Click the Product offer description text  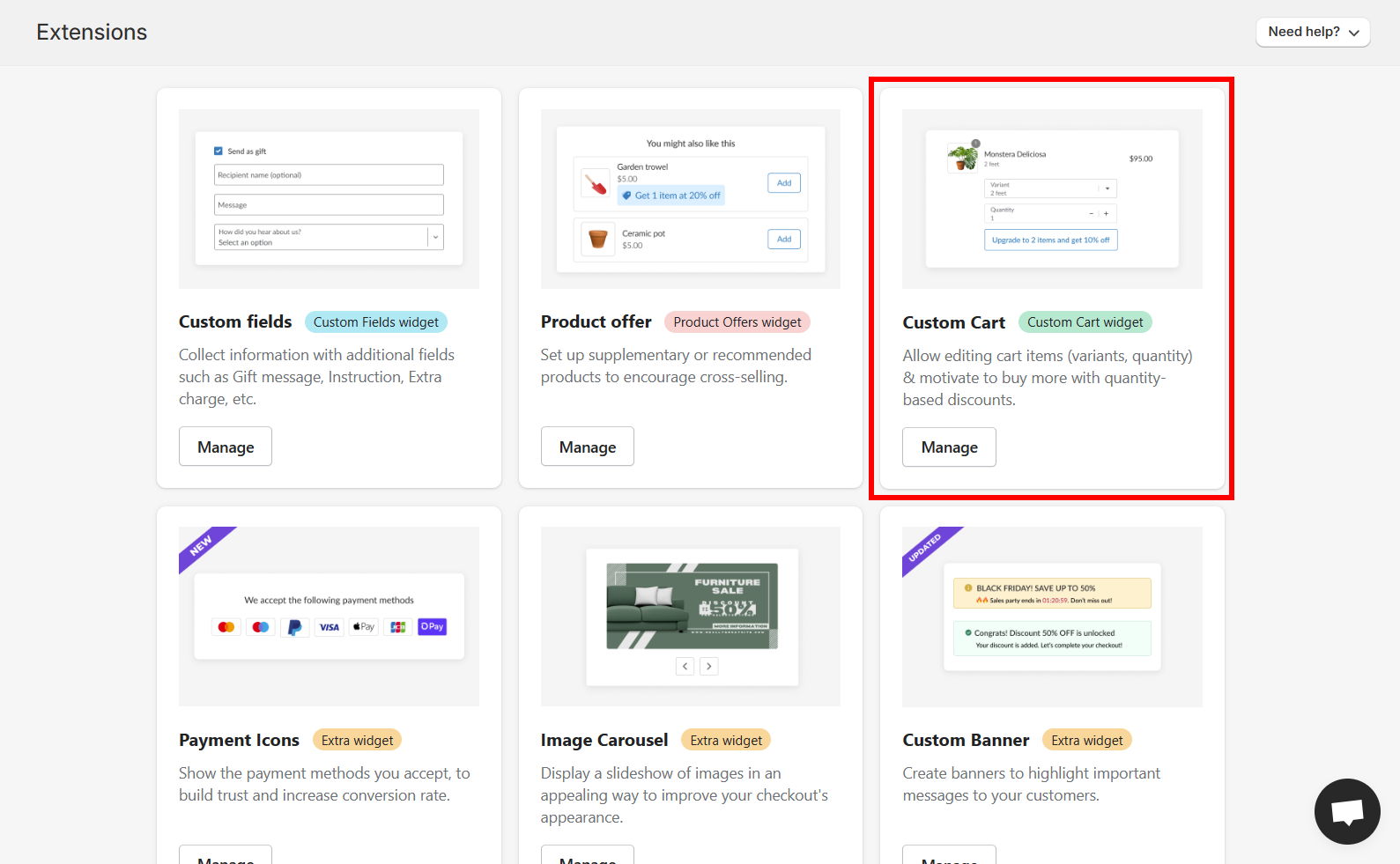coord(676,366)
